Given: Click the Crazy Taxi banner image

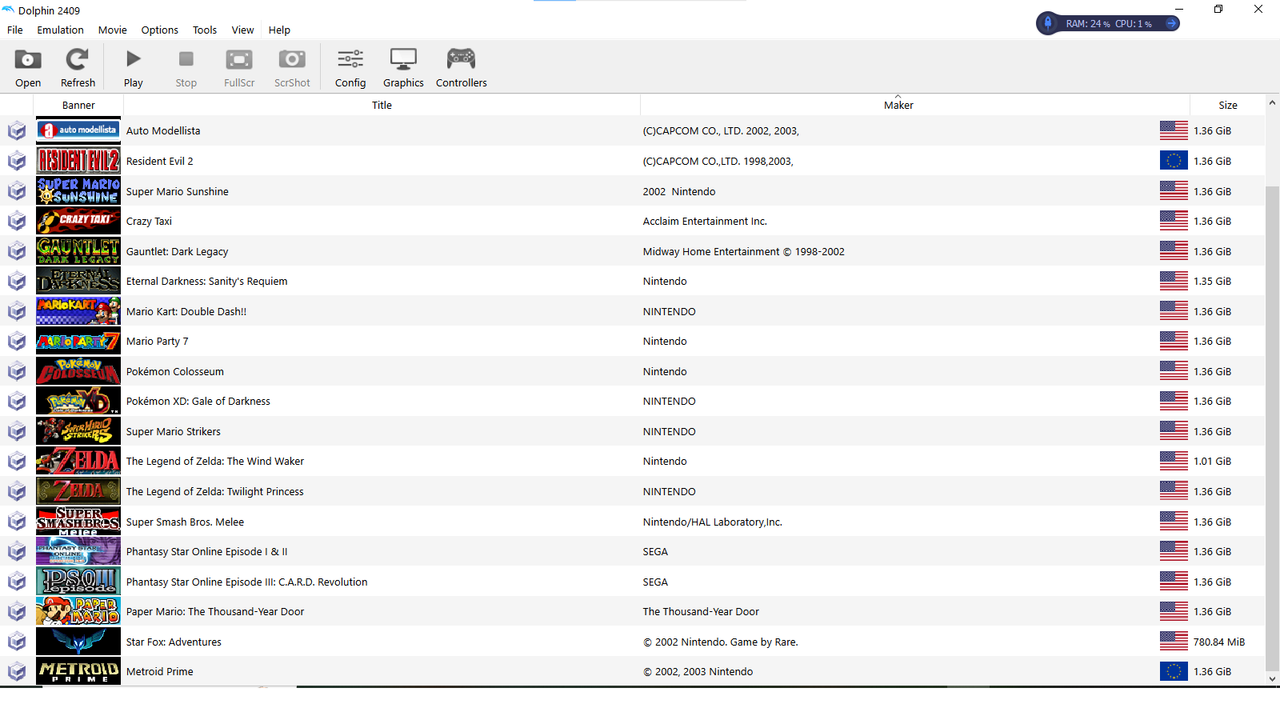Looking at the screenshot, I should pos(78,221).
